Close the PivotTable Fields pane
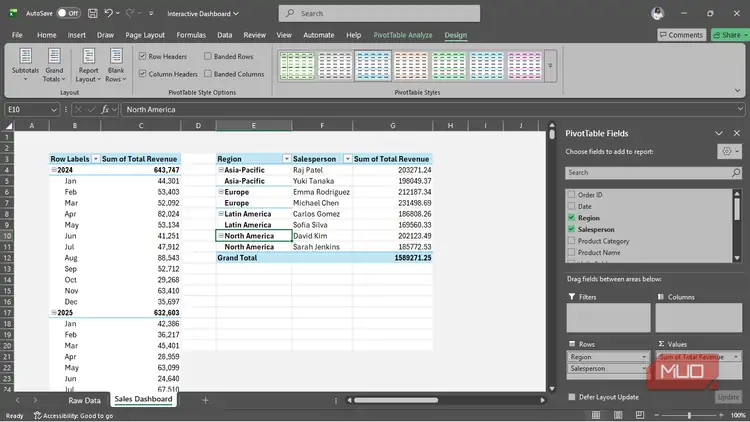The height and width of the screenshot is (422, 750). pyautogui.click(x=737, y=133)
